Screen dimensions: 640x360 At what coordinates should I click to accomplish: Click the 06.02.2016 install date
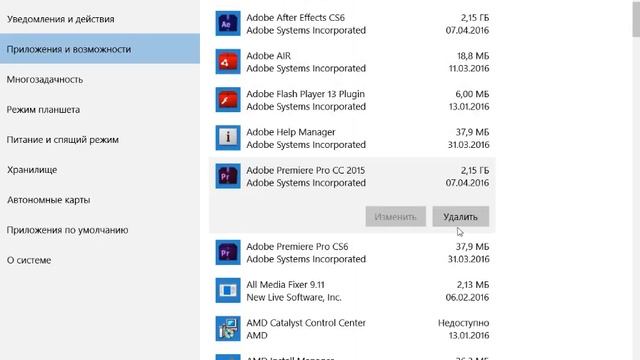click(x=467, y=297)
